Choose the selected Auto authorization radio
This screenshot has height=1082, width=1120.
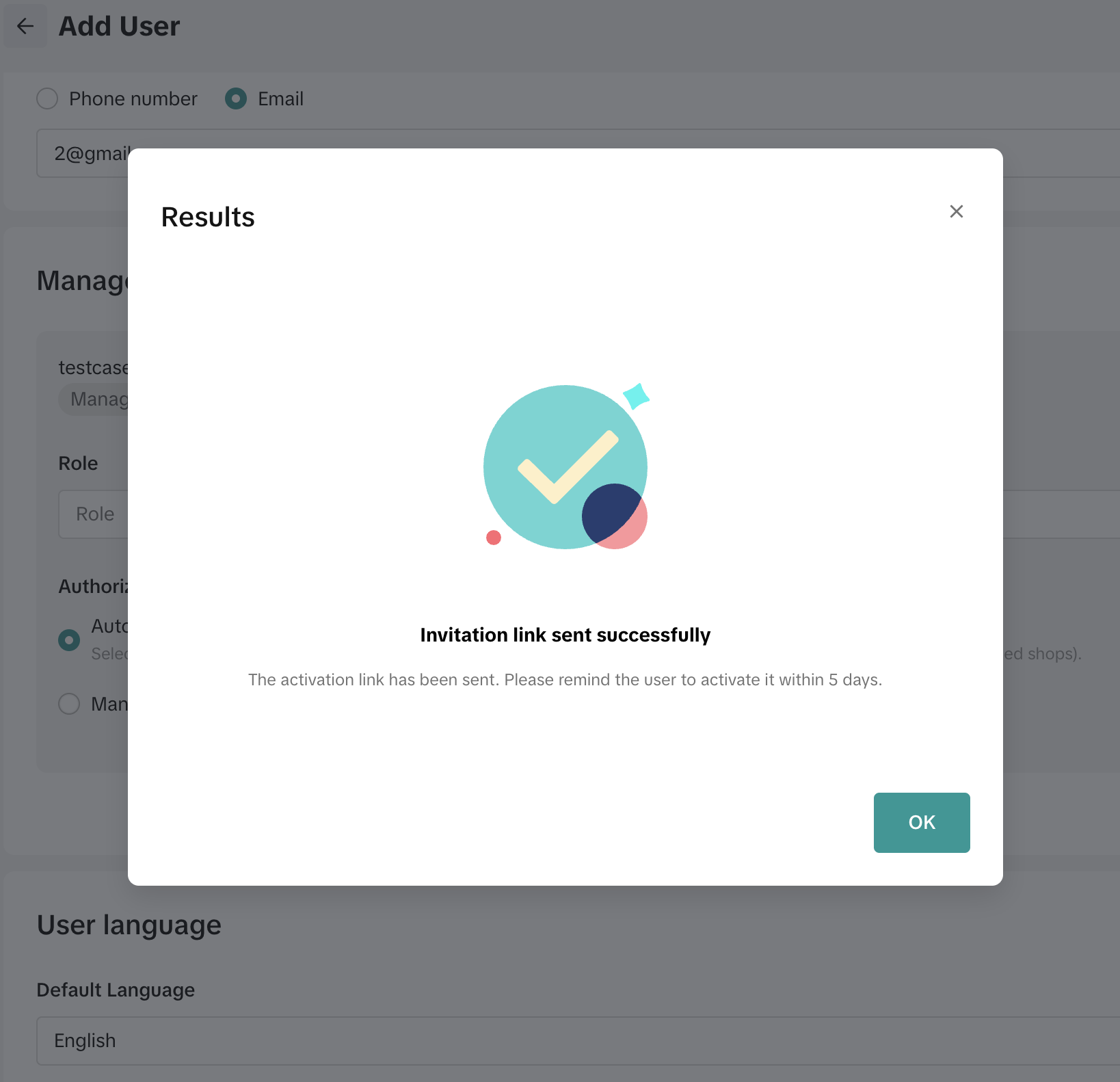[x=69, y=640]
